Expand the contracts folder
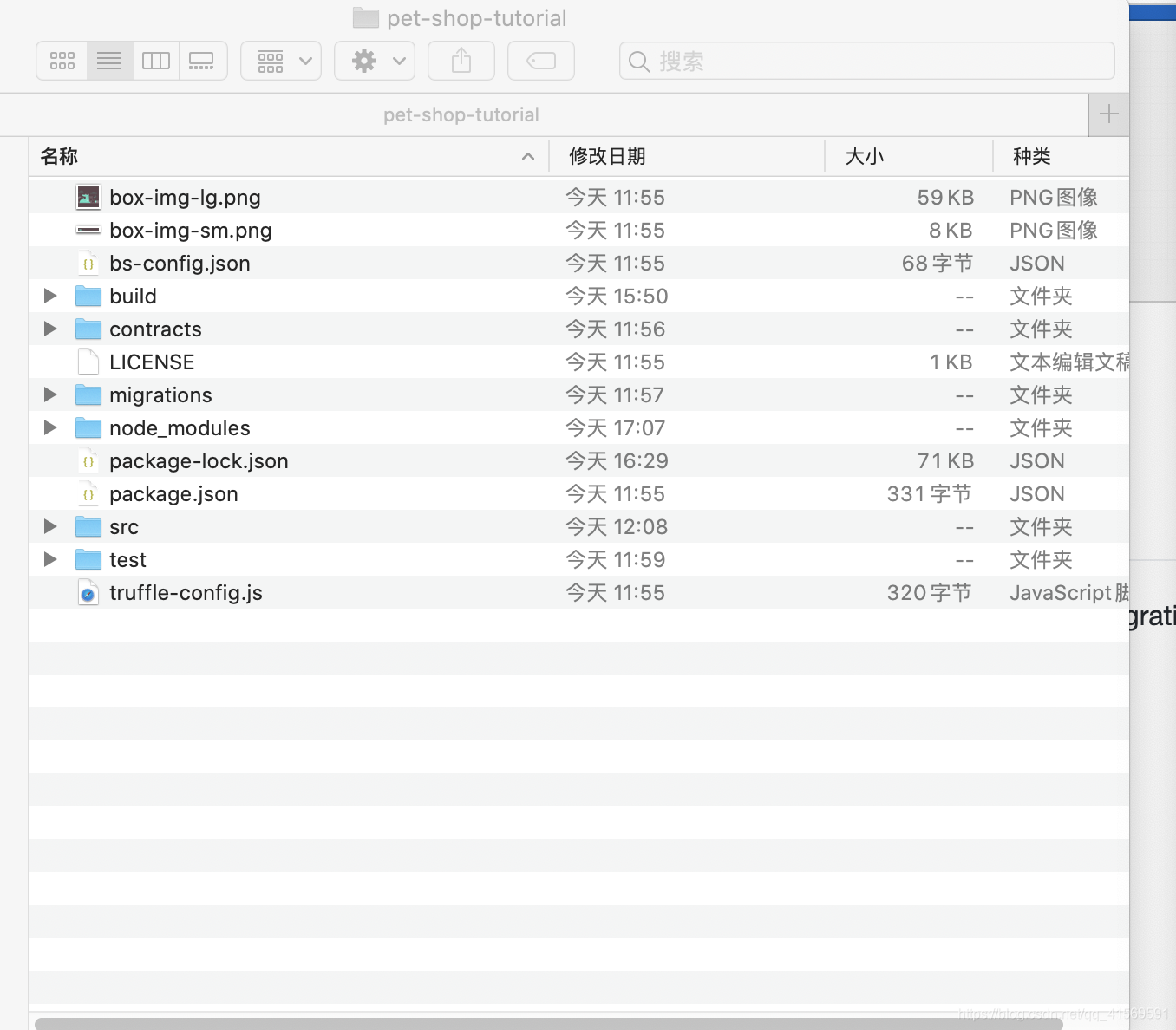 pyautogui.click(x=50, y=329)
